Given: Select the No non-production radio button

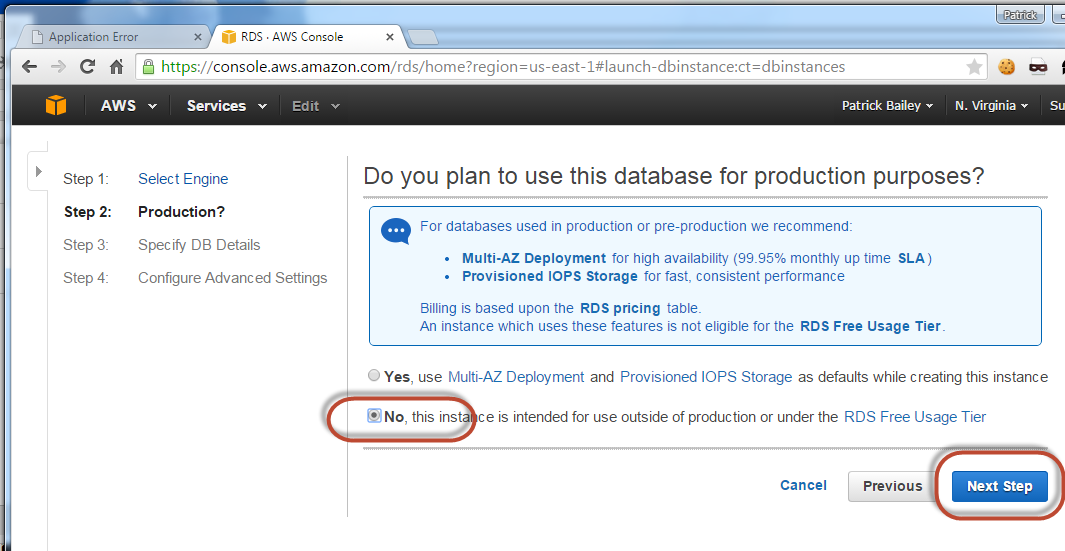Looking at the screenshot, I should 374,415.
